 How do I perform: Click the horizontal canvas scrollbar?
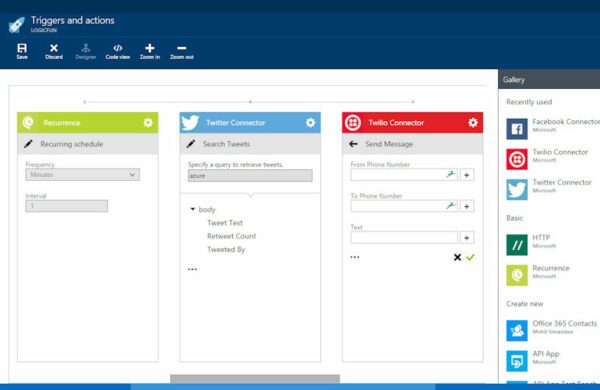255,379
